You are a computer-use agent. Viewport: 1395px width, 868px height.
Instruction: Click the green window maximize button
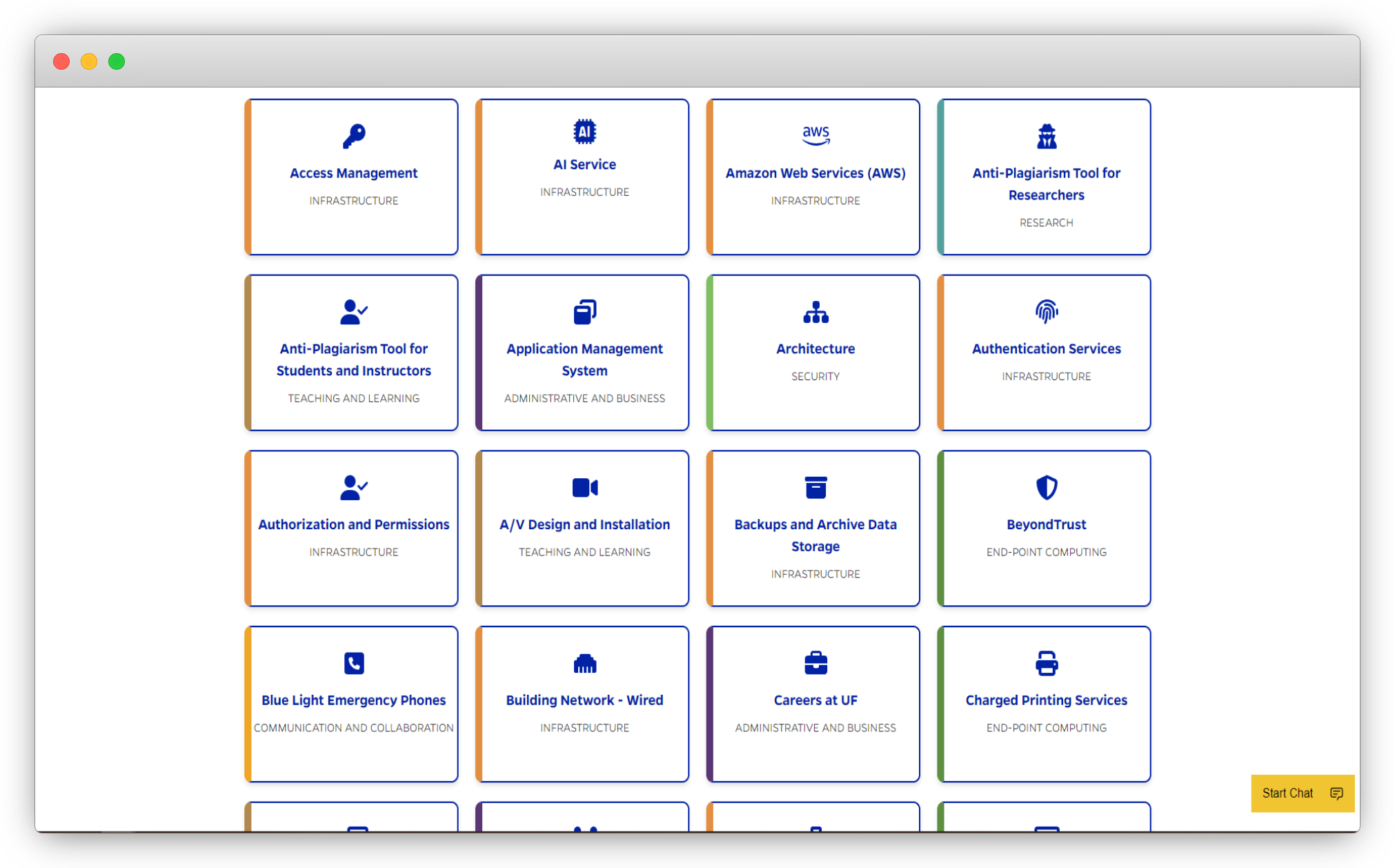click(117, 61)
